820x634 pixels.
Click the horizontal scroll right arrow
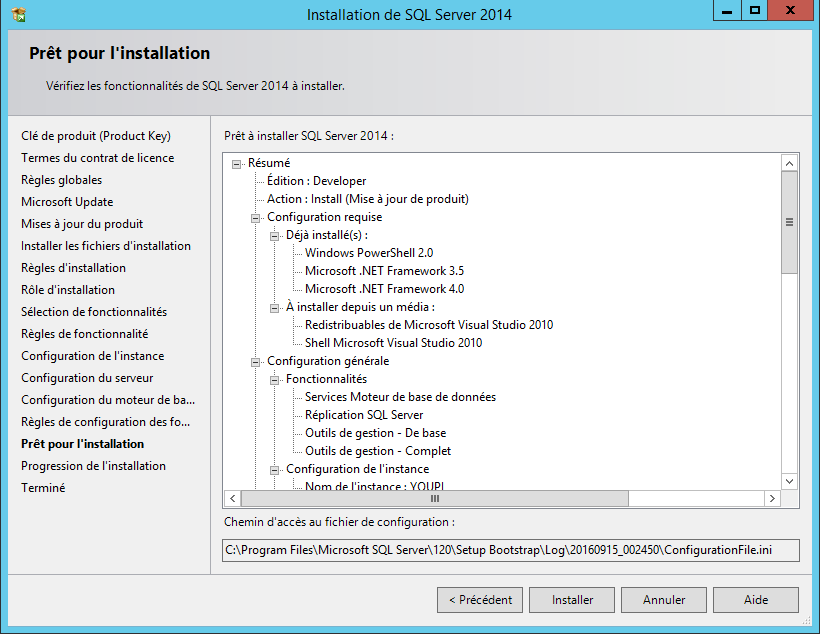(772, 499)
